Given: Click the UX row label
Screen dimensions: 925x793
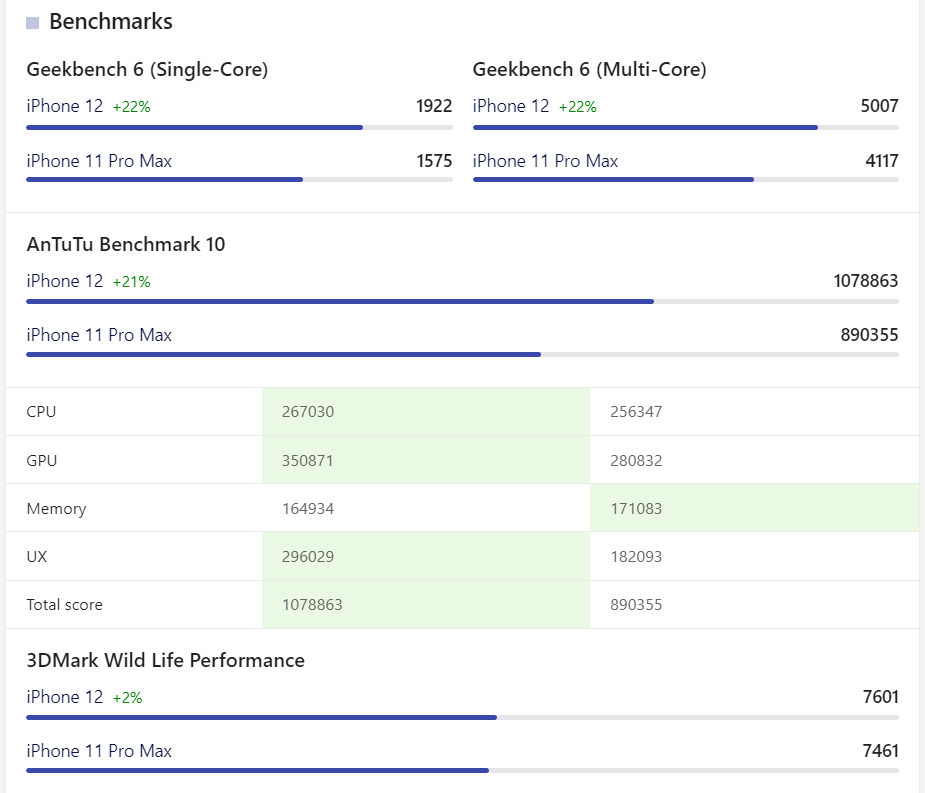Looking at the screenshot, I should pyautogui.click(x=37, y=557).
